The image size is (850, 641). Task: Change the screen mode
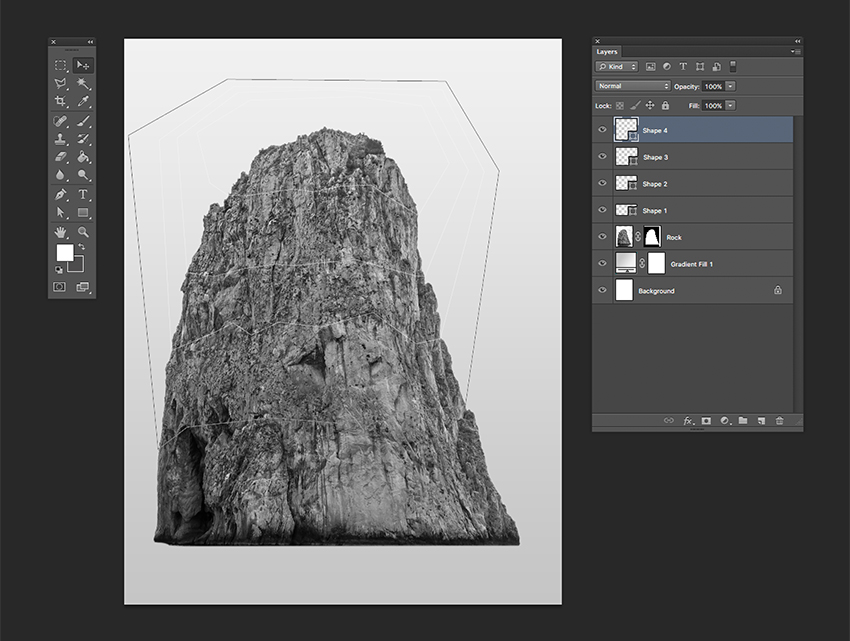(83, 287)
